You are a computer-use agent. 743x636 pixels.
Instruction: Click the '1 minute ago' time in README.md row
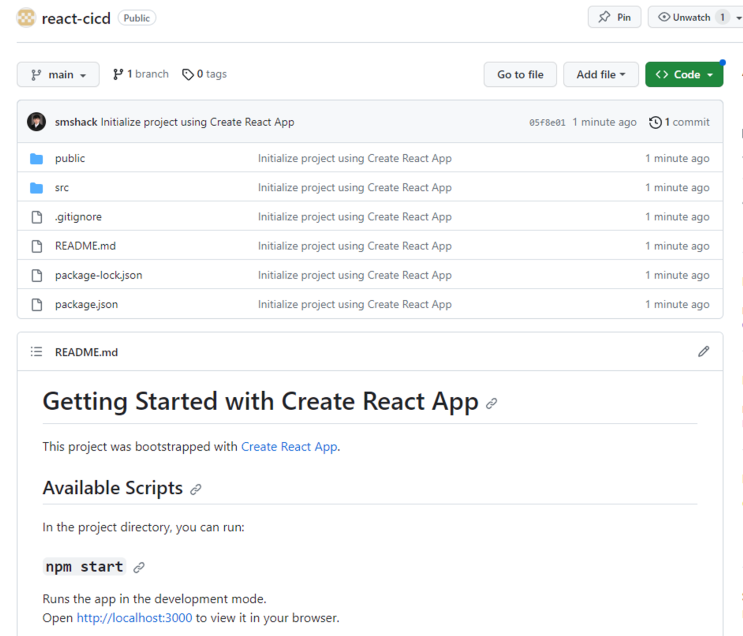pos(677,246)
